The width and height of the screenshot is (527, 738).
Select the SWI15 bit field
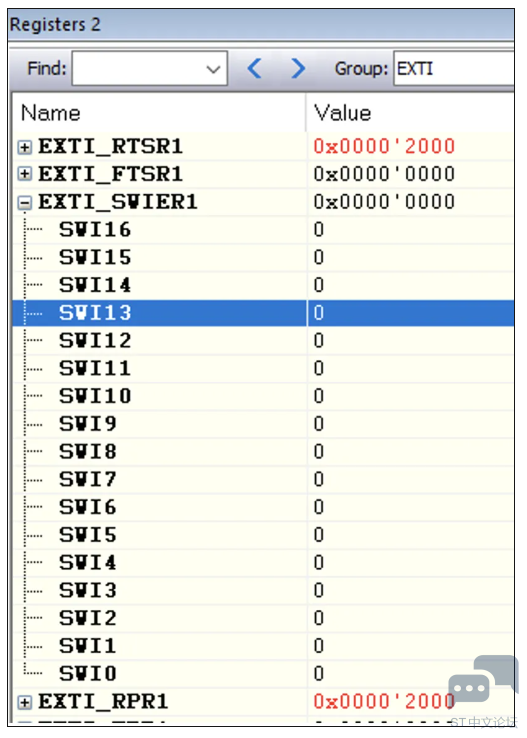click(95, 257)
